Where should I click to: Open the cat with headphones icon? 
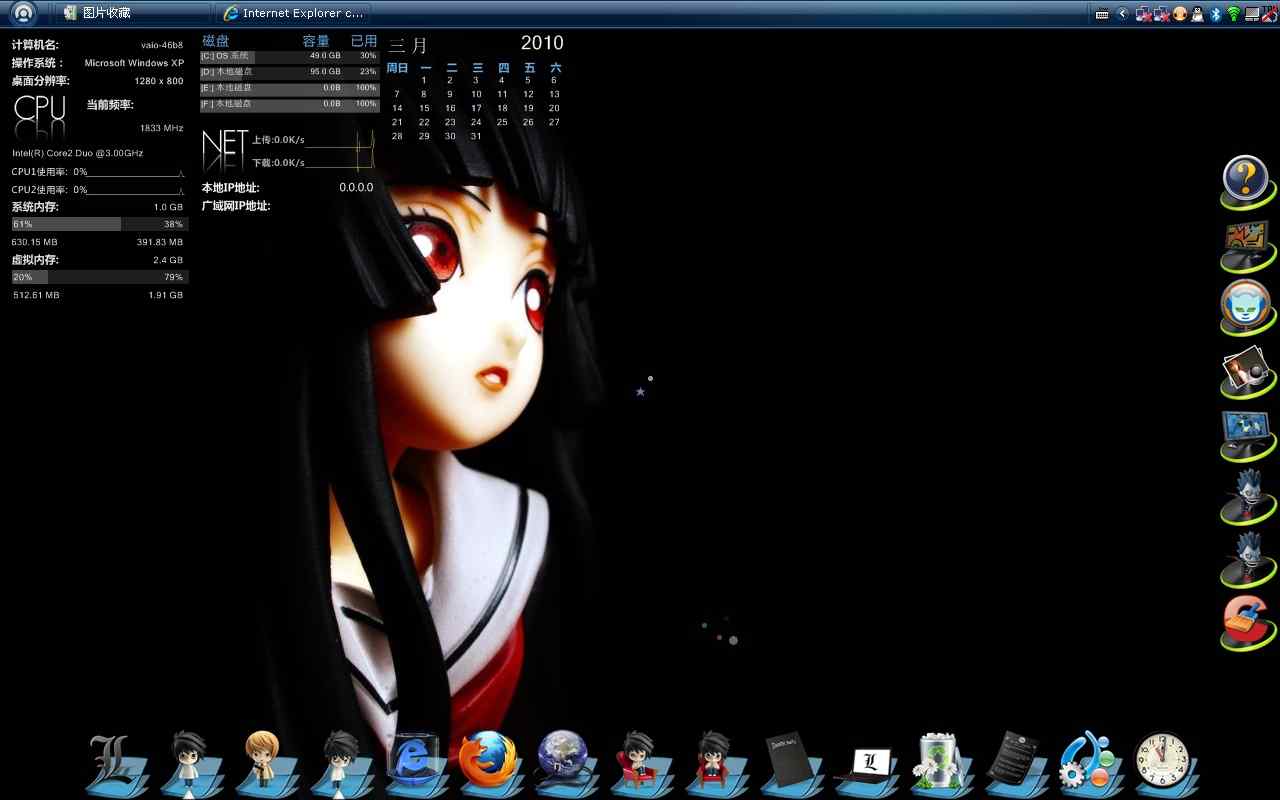(1247, 308)
